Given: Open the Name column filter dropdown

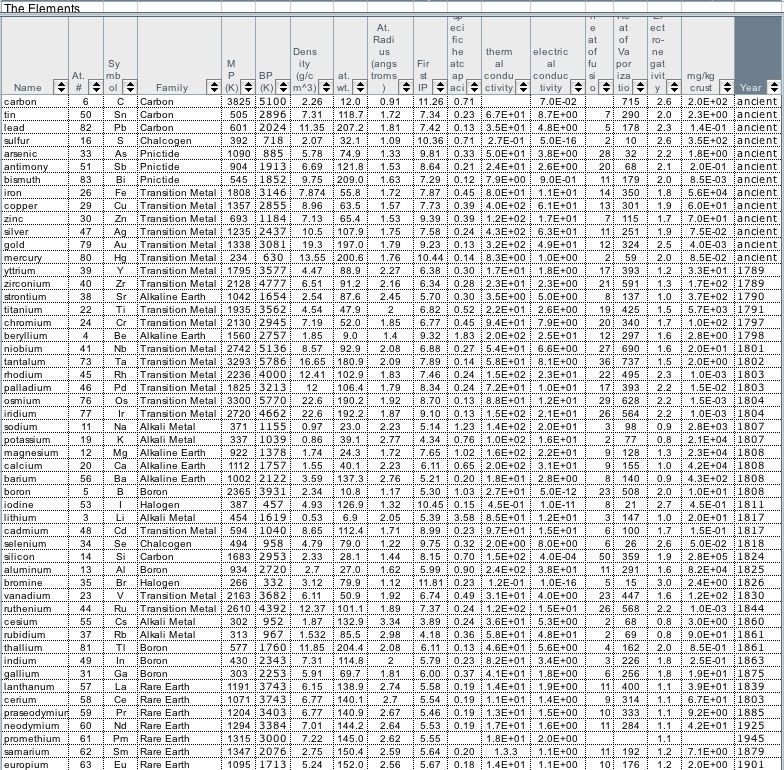Looking at the screenshot, I should coord(59,88).
